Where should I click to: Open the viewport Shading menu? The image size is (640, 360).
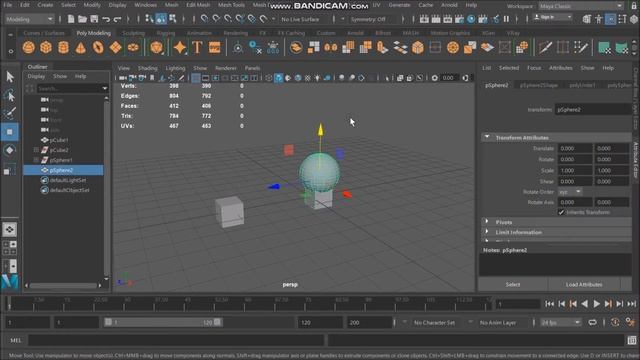(x=147, y=68)
